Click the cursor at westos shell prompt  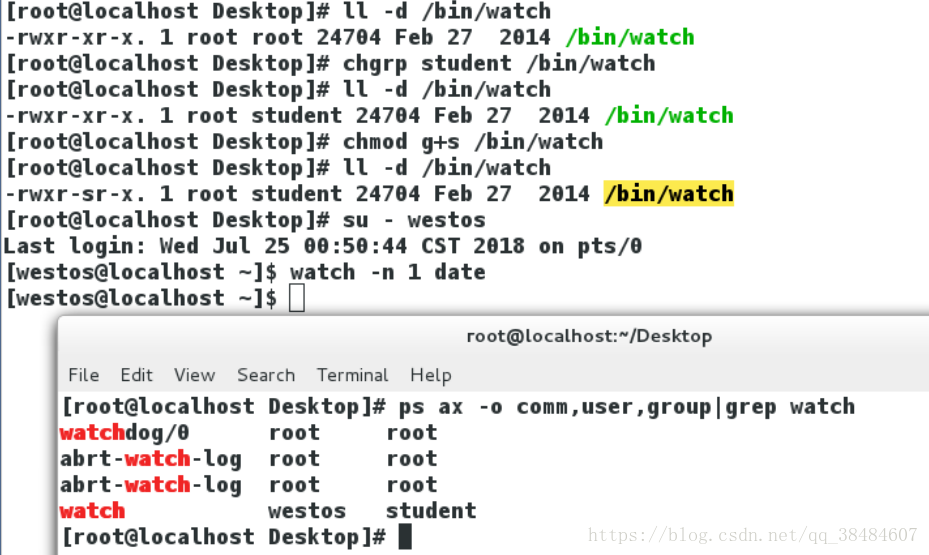[x=297, y=298]
